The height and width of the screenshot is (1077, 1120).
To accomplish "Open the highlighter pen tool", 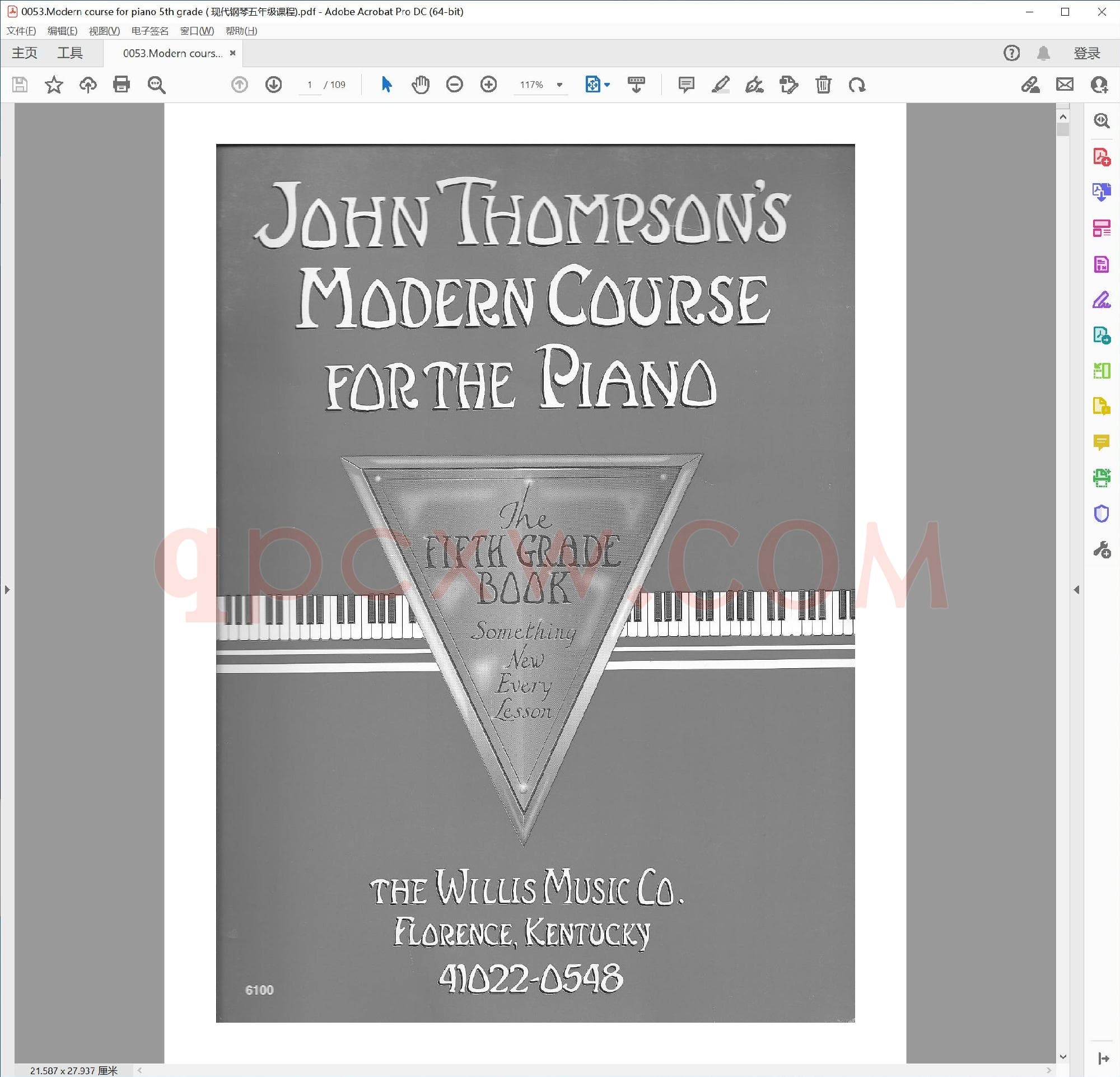I will point(720,85).
